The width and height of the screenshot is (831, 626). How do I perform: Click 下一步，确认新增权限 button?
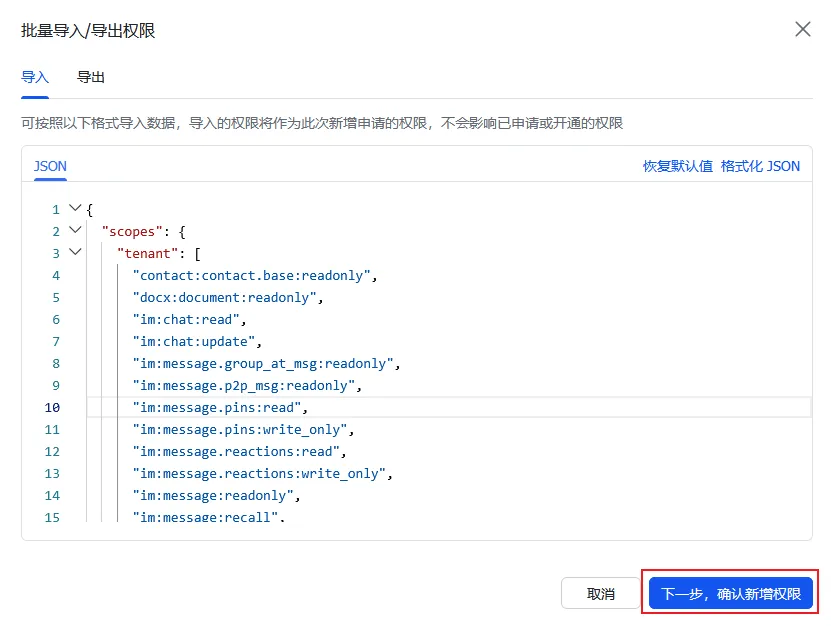coord(731,593)
